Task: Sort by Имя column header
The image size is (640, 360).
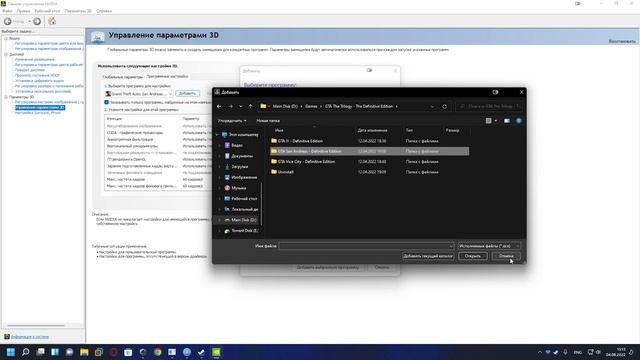Action: click(279, 130)
